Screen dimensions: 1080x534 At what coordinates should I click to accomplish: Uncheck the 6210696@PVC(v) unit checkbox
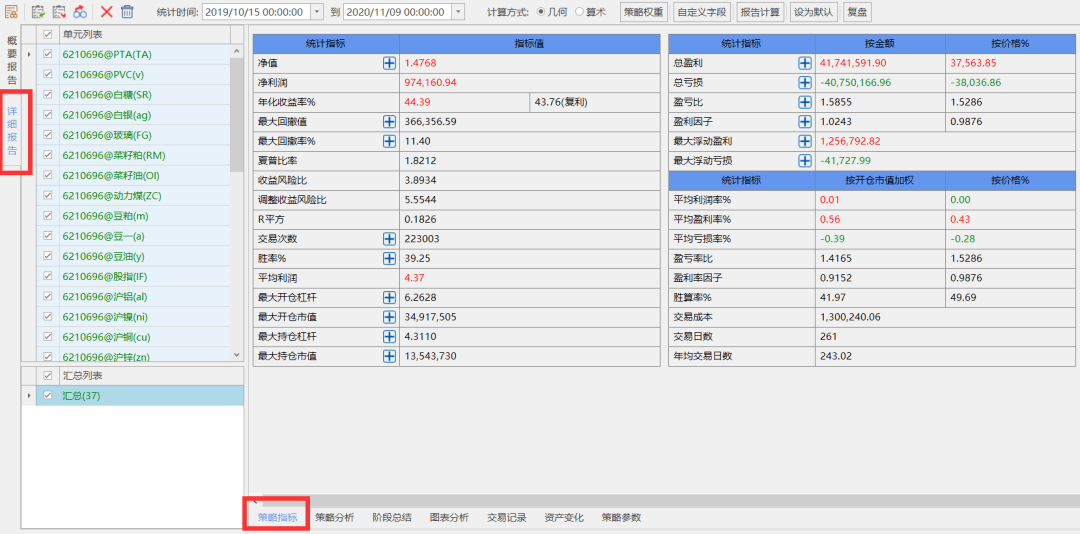(47, 74)
